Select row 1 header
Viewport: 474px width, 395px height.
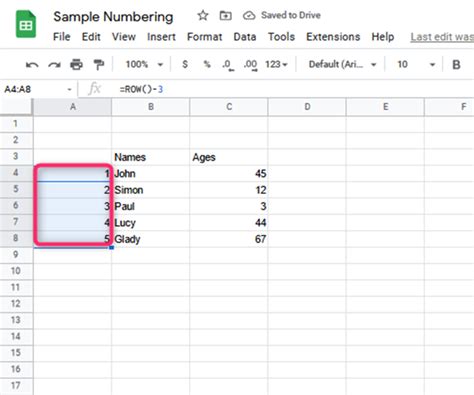(16, 124)
